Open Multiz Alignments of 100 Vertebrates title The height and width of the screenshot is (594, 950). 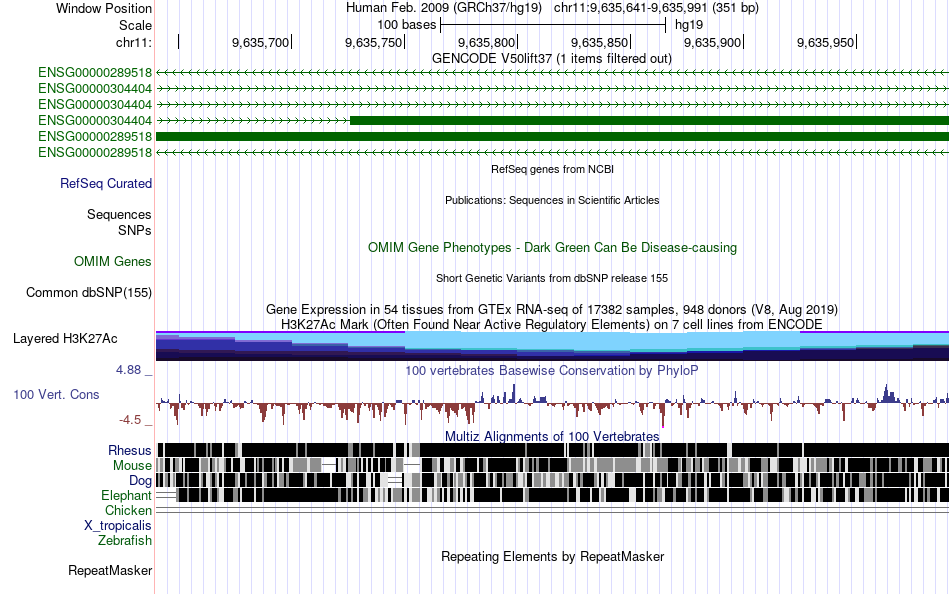tap(552, 436)
